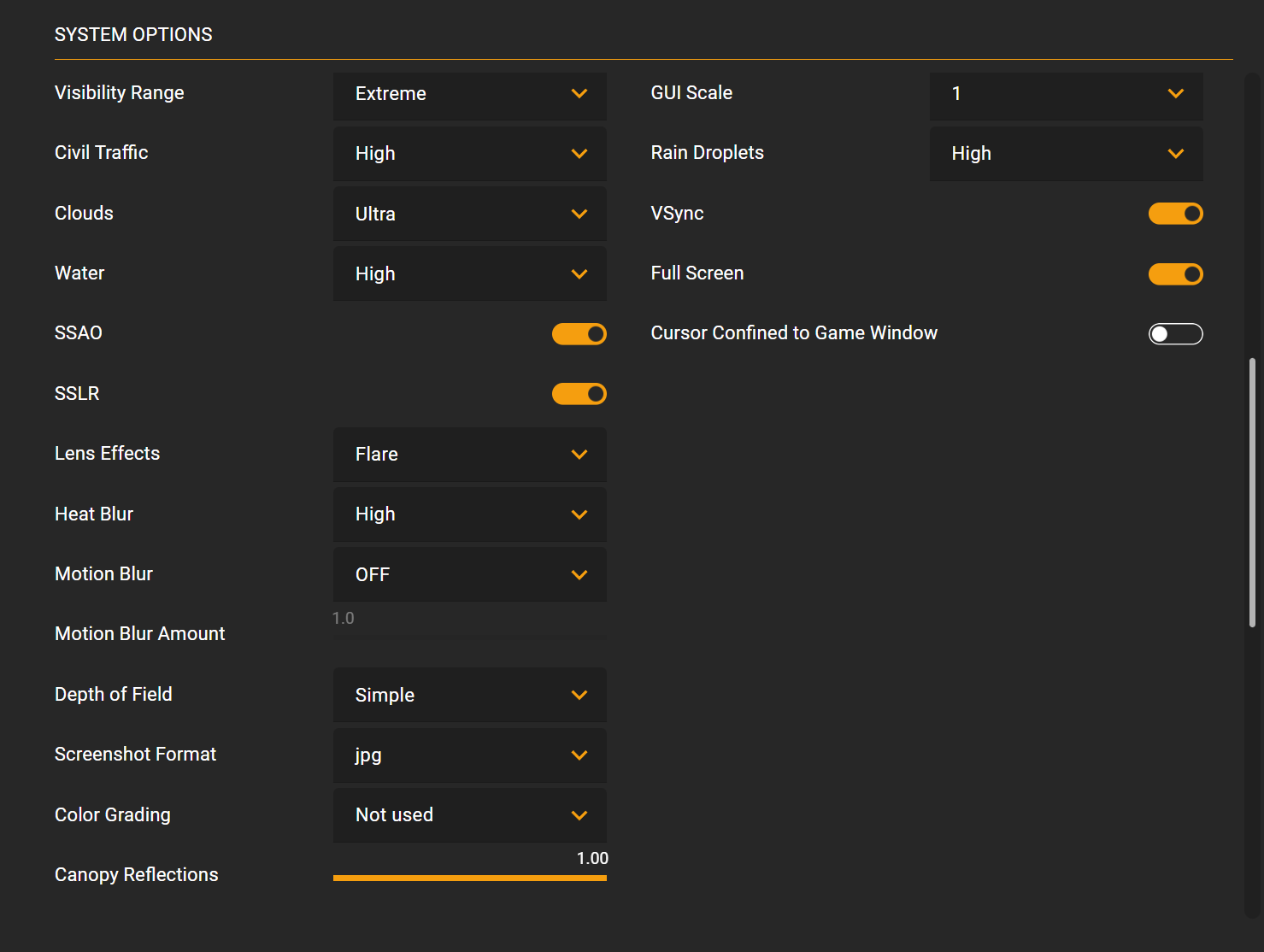Click the SSAO label

tap(79, 333)
